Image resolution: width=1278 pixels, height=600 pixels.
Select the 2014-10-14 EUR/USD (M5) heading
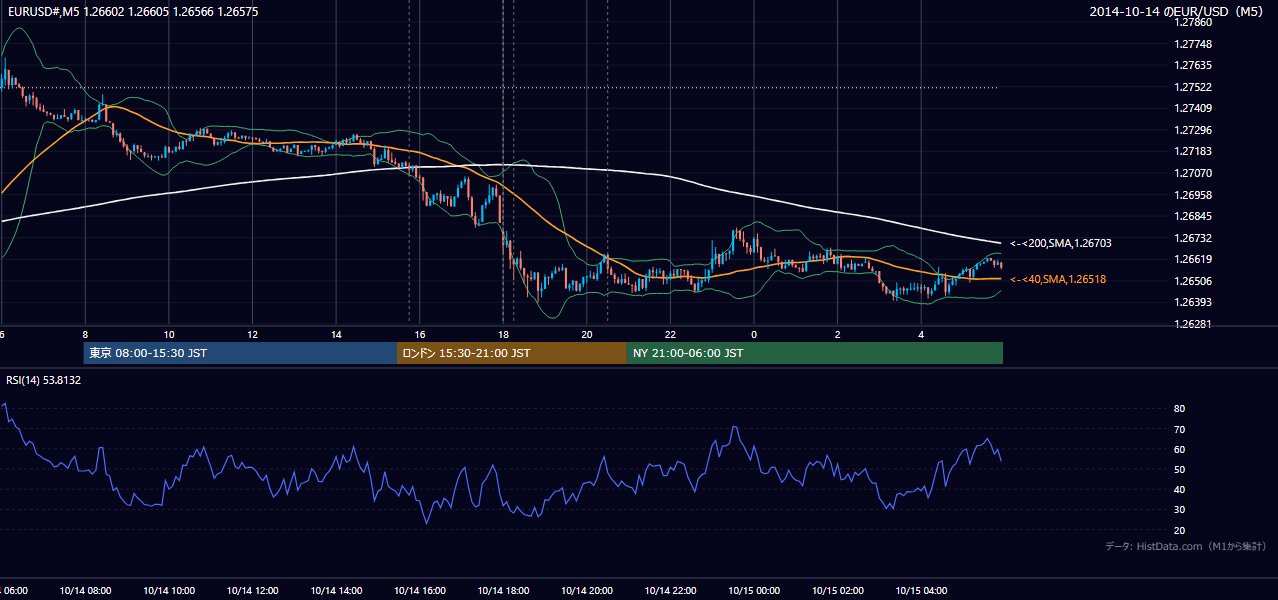click(1177, 12)
